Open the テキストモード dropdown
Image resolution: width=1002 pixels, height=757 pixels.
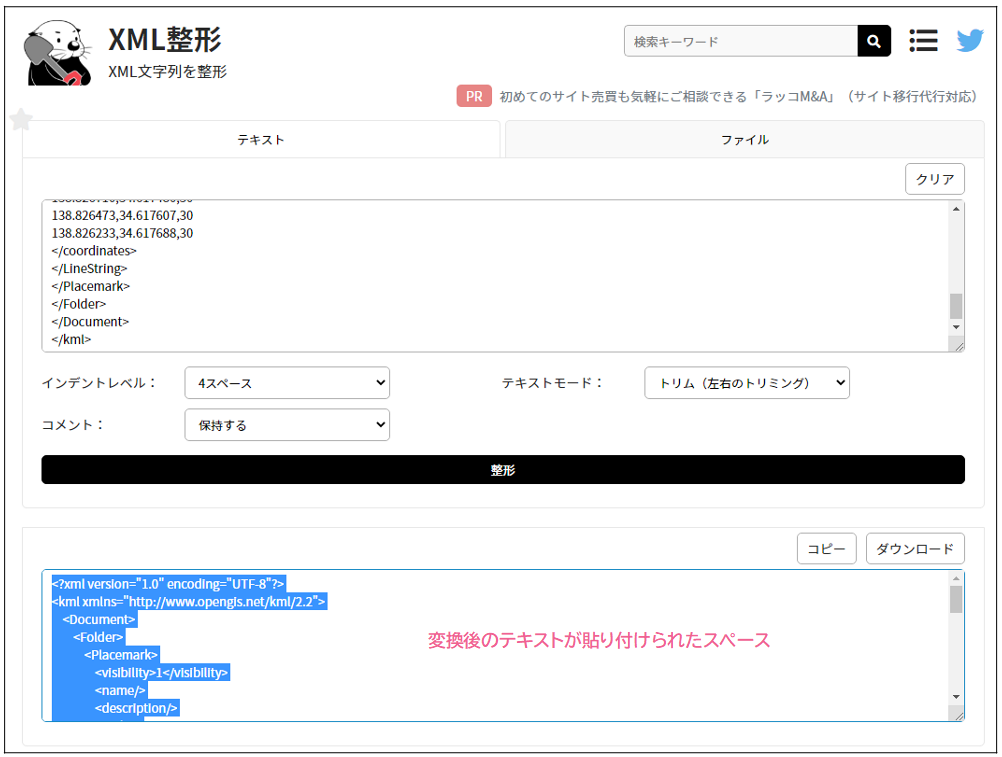click(746, 383)
